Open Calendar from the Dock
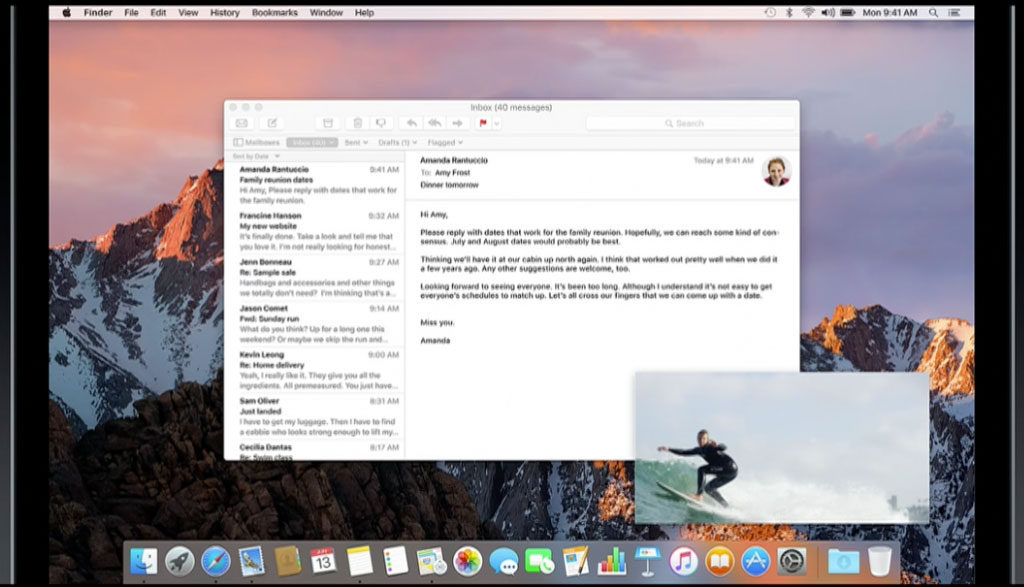The width and height of the screenshot is (1024, 587). pos(323,561)
